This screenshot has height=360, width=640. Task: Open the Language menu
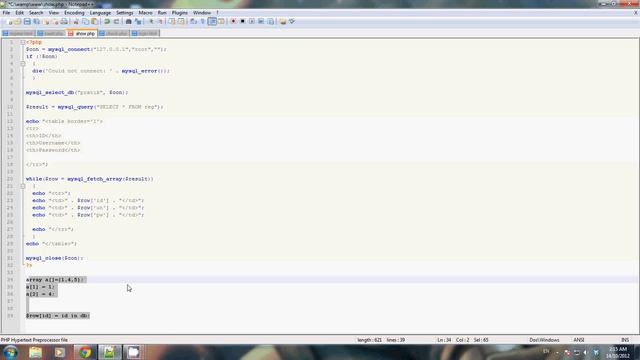coord(100,13)
